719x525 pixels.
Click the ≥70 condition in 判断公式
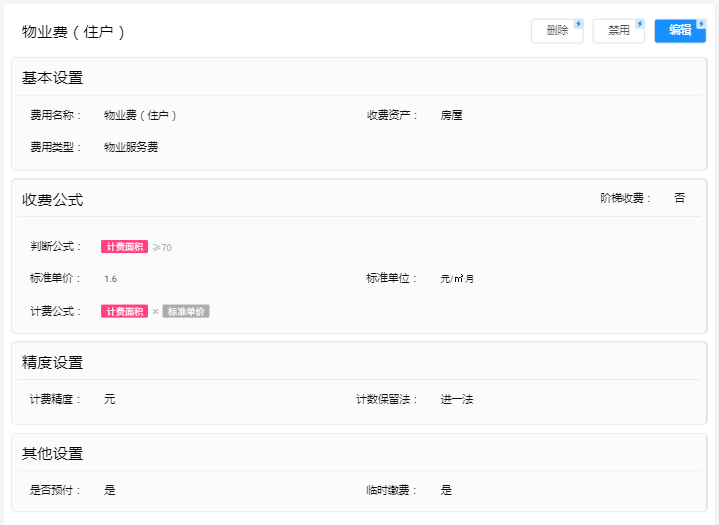[x=162, y=247]
